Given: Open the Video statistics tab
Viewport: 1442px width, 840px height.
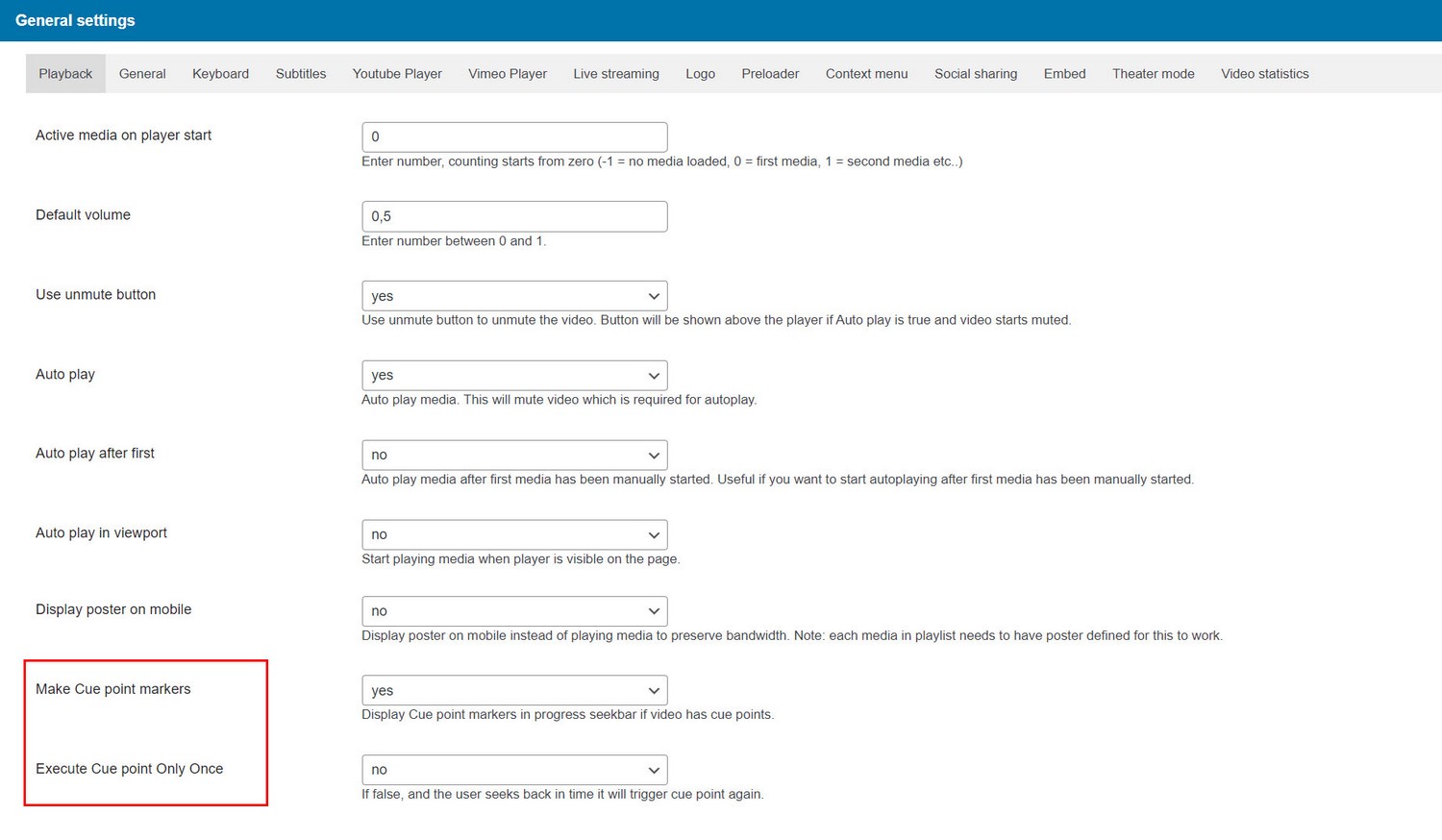Looking at the screenshot, I should coord(1264,74).
